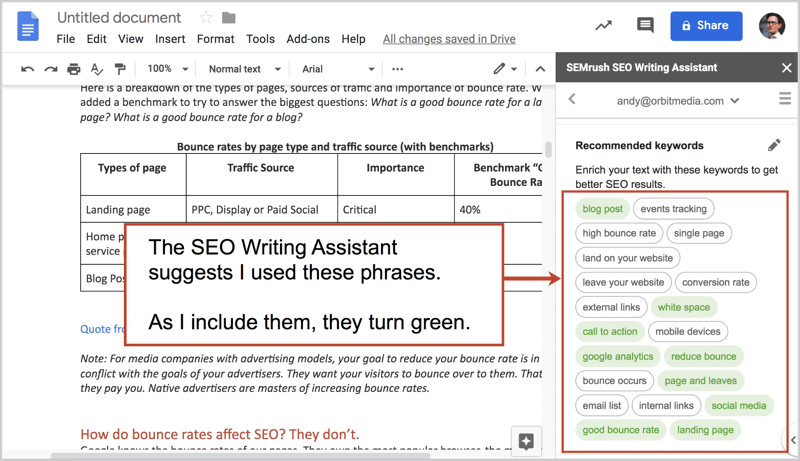Open the Arial font dropdown
Image resolution: width=800 pixels, height=461 pixels.
pos(338,69)
